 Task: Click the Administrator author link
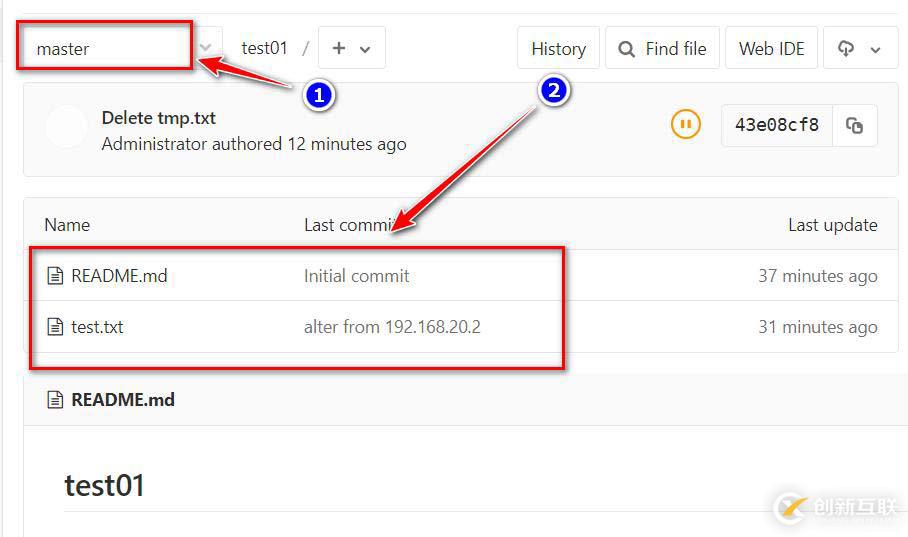pos(154,144)
